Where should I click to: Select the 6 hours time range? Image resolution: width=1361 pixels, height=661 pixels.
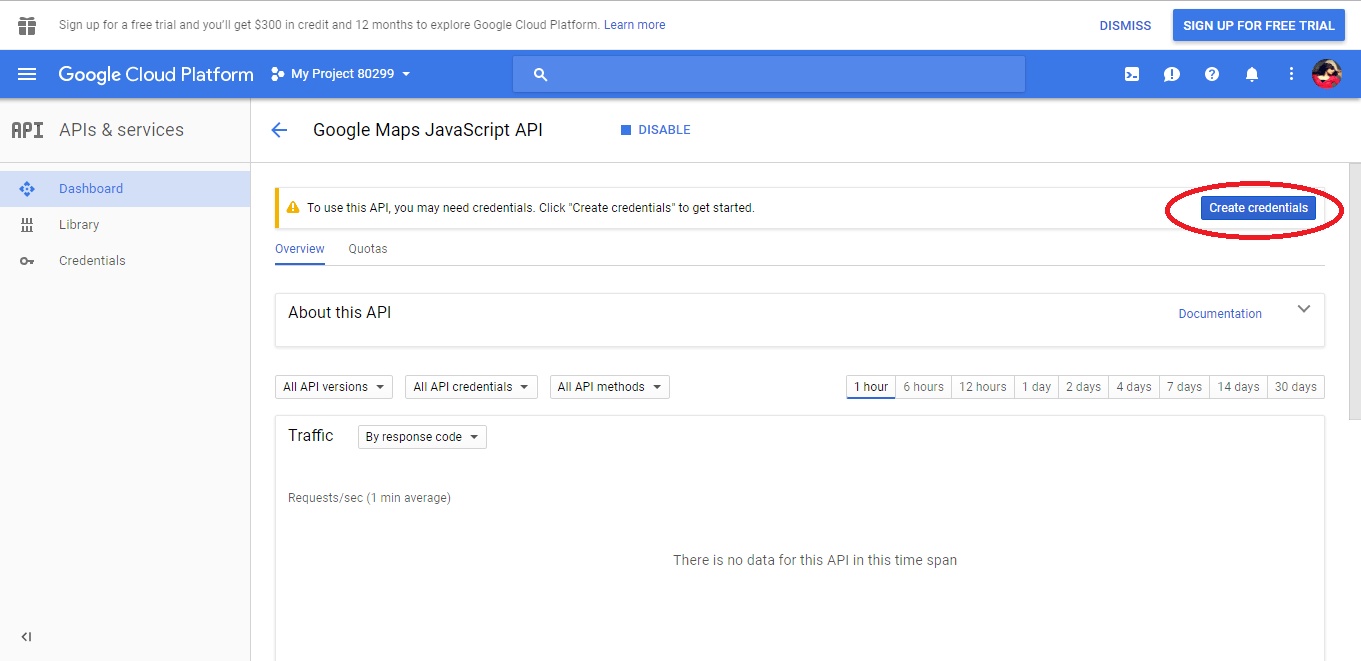[924, 387]
